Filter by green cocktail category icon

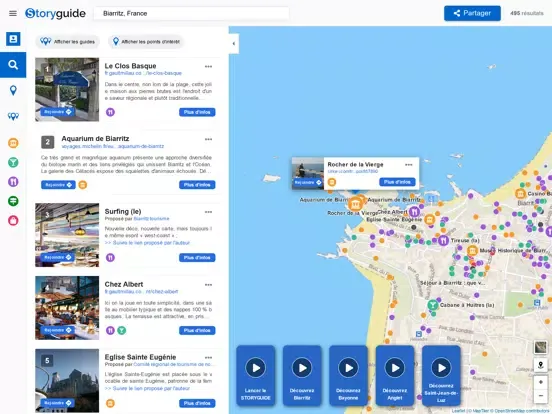click(x=13, y=162)
